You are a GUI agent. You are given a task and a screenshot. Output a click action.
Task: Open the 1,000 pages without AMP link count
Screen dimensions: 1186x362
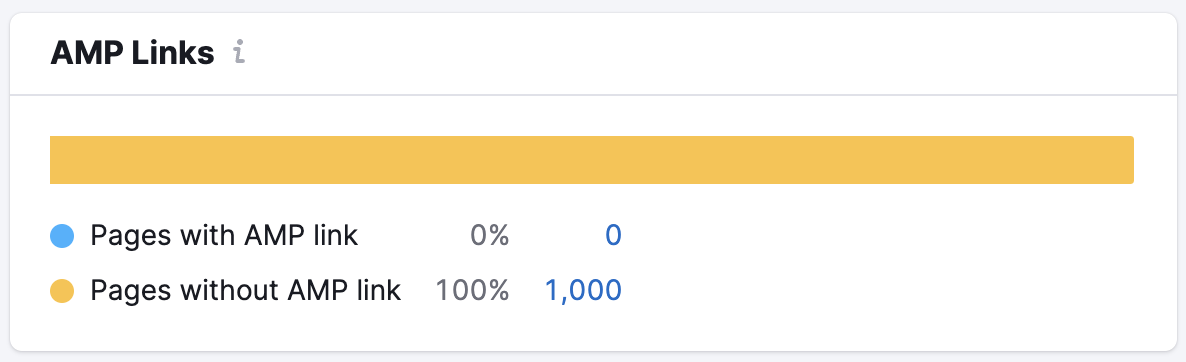[x=583, y=291]
